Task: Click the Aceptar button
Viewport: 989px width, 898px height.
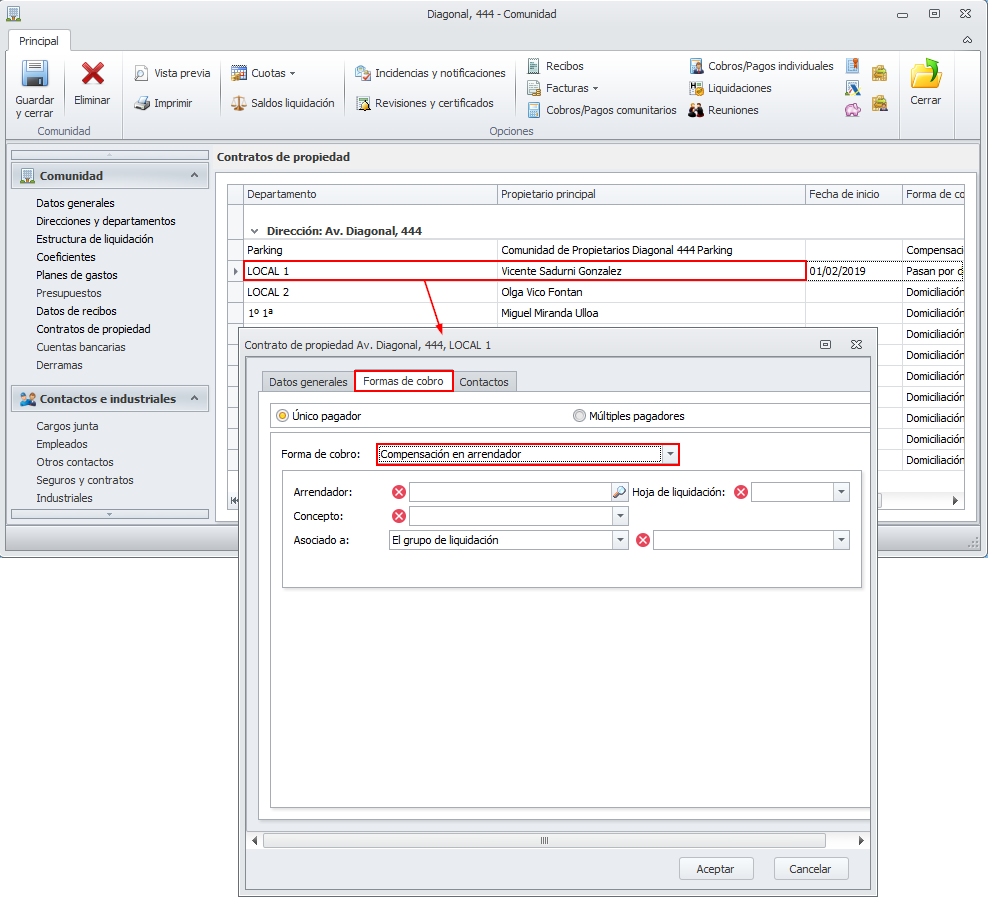Action: [715, 869]
